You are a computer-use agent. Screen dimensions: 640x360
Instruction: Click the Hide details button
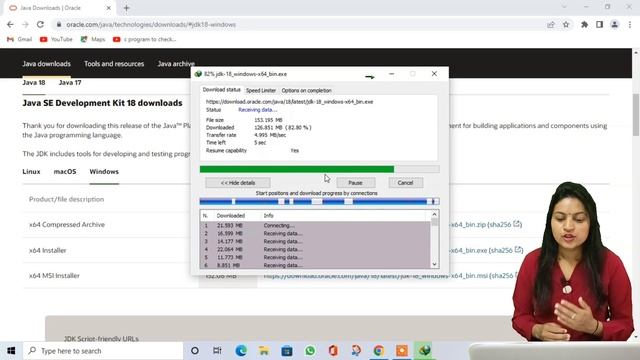pos(238,183)
